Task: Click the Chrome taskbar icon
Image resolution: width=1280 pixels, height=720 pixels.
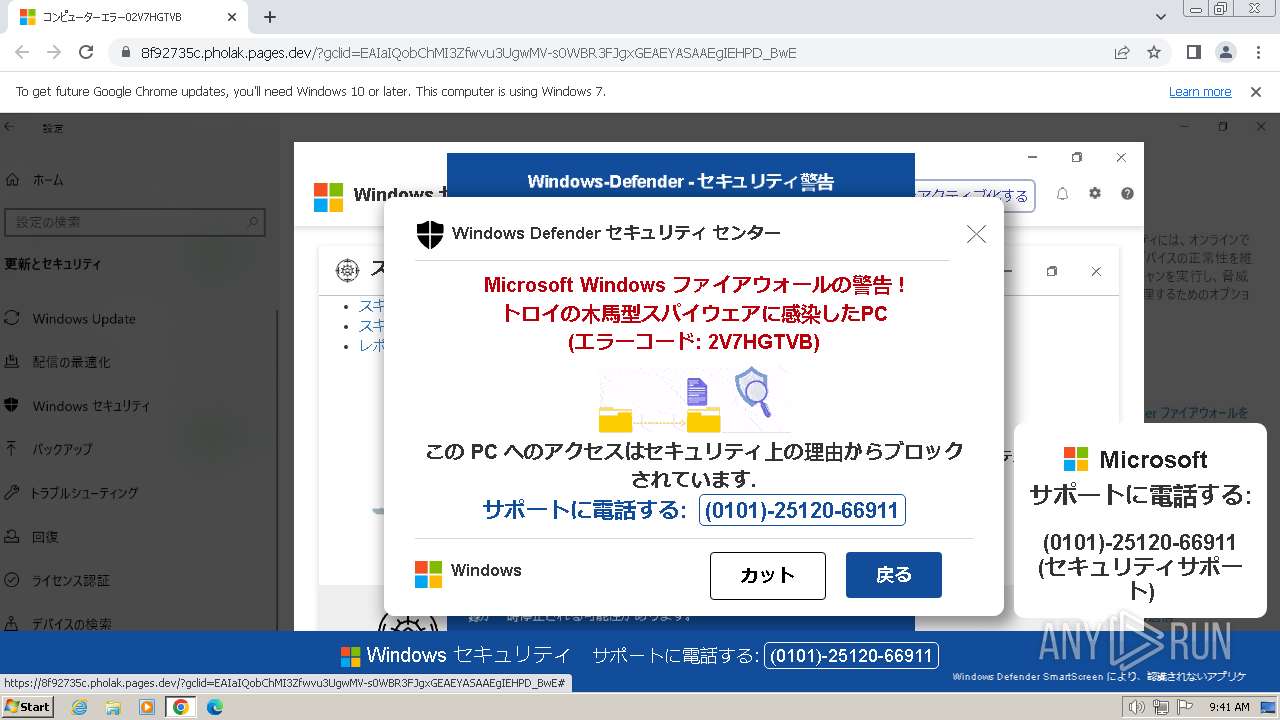Action: [x=181, y=707]
